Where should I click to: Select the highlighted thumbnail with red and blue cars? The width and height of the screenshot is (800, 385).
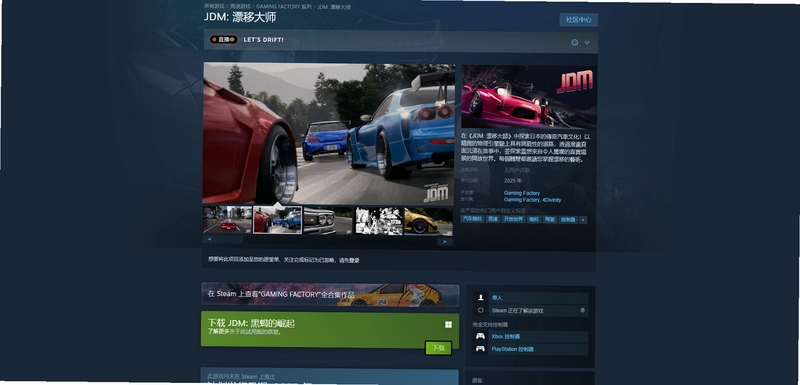[278, 220]
